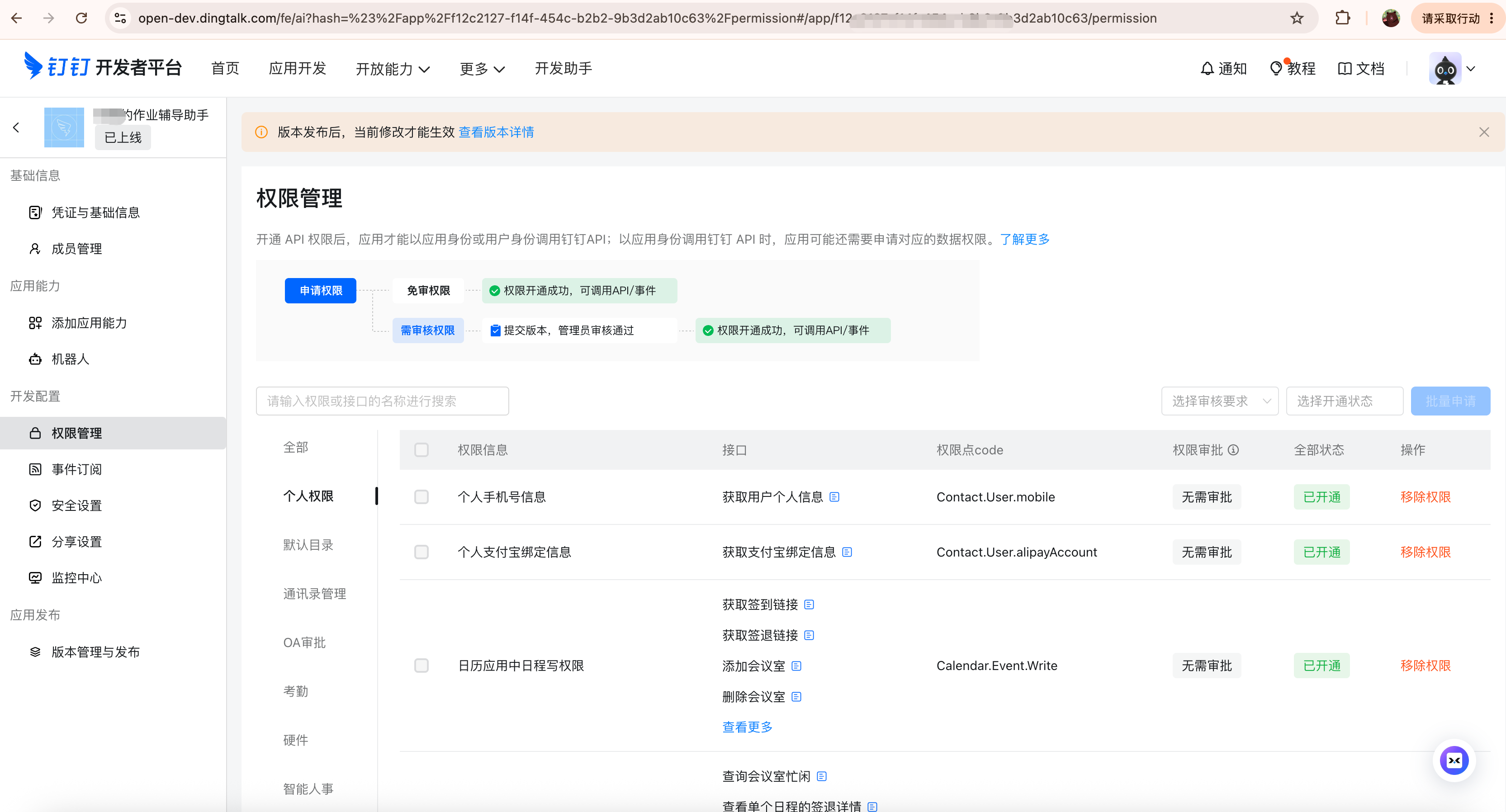The image size is (1506, 812).
Task: Click 查看更多 under calendar interfaces
Action: pyautogui.click(x=747, y=727)
